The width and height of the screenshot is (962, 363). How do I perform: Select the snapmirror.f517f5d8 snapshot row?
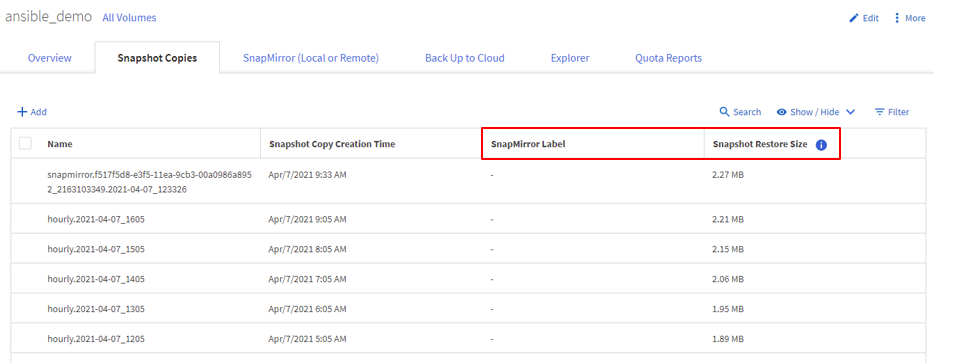468,182
